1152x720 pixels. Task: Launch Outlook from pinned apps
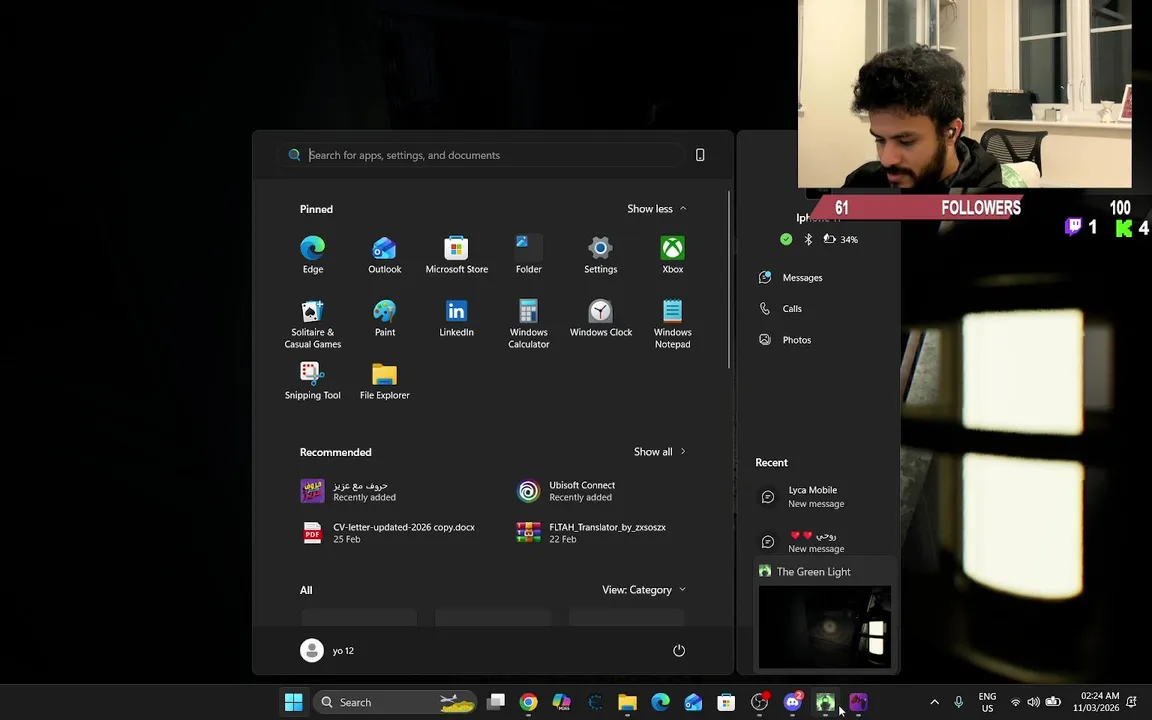pos(384,255)
